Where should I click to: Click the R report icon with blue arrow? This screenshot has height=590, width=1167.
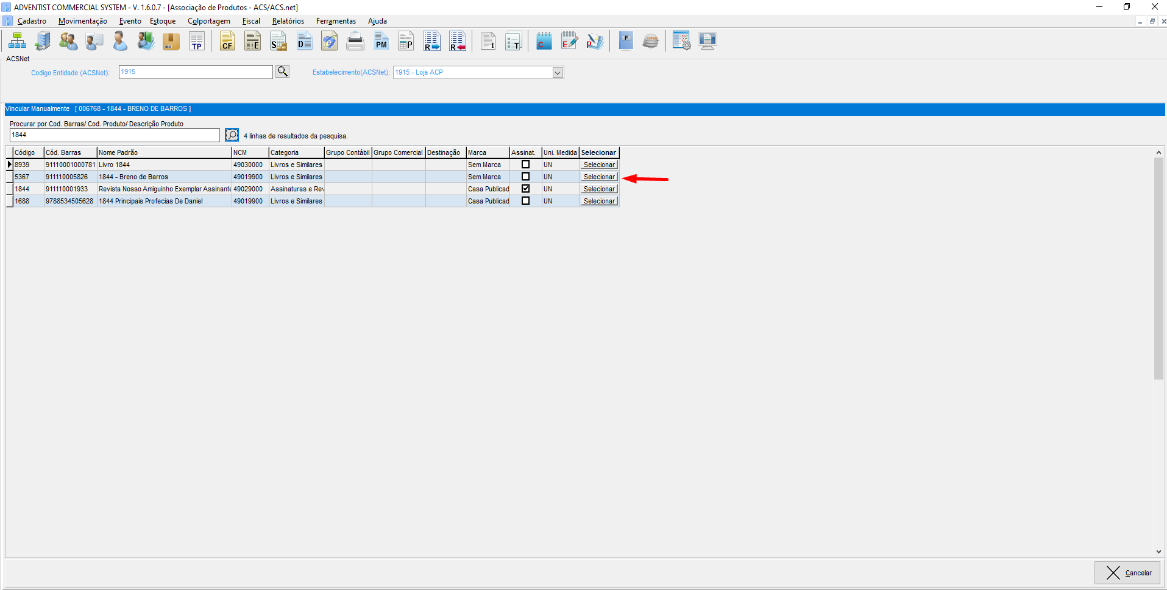pos(432,41)
